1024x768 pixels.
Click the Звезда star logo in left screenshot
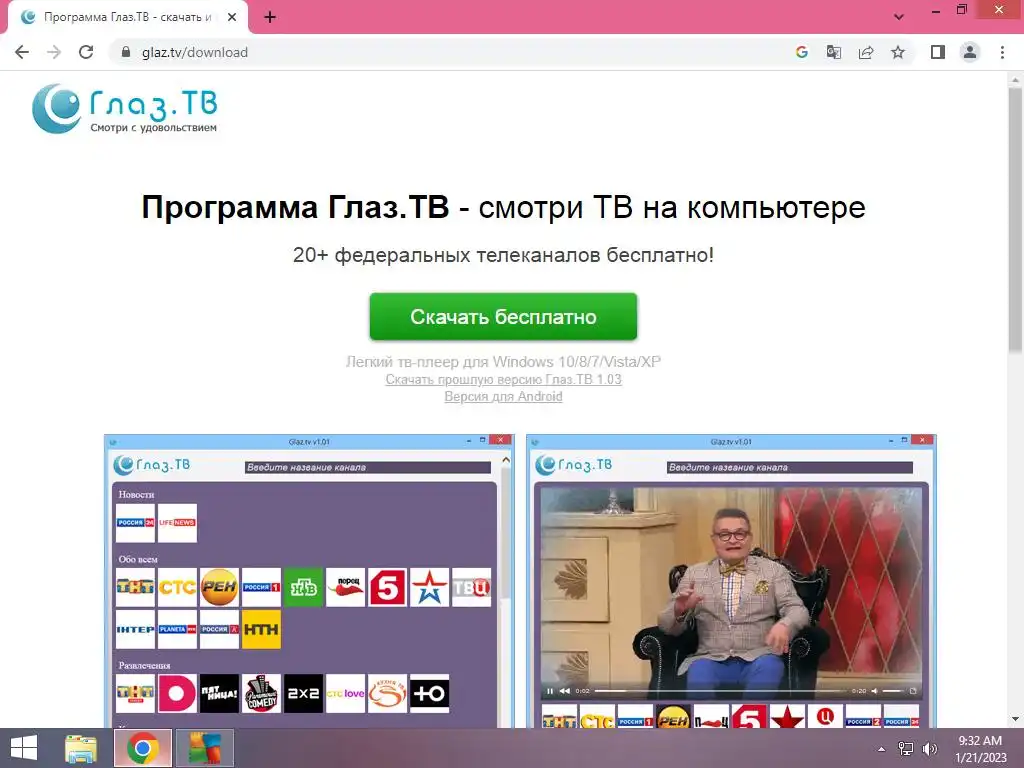pyautogui.click(x=429, y=587)
